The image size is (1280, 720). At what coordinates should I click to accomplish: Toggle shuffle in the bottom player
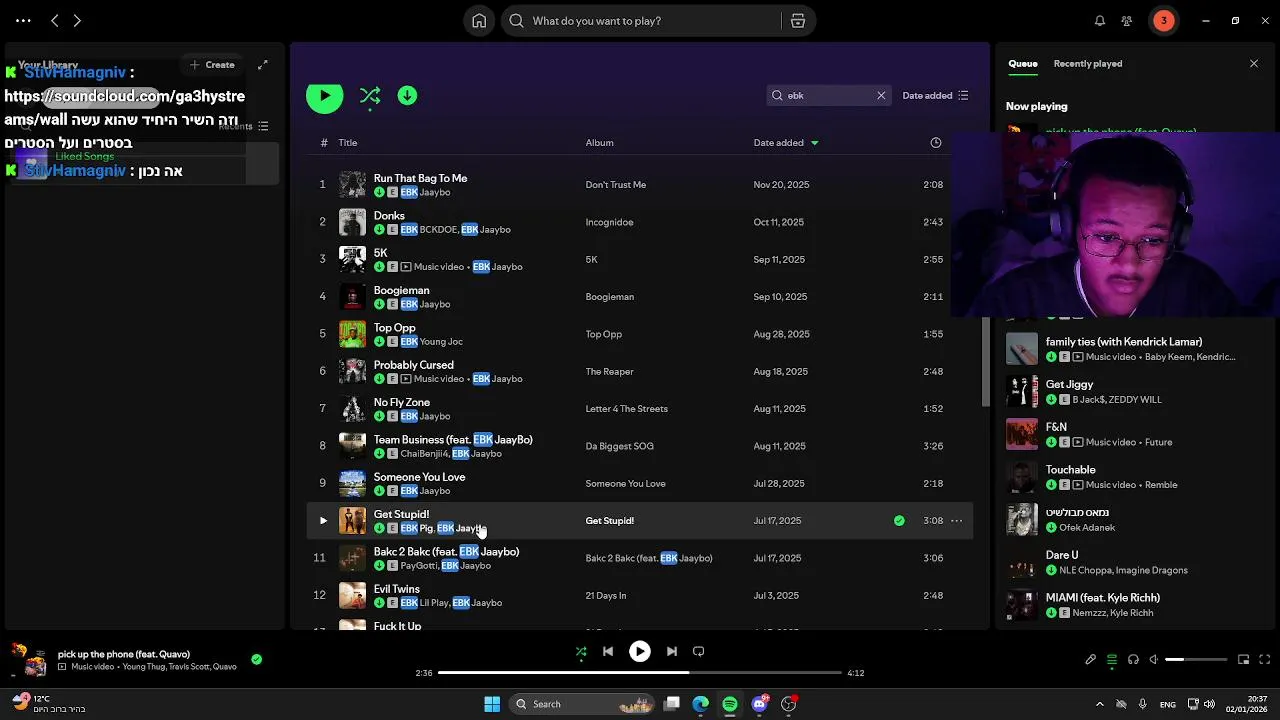[581, 652]
